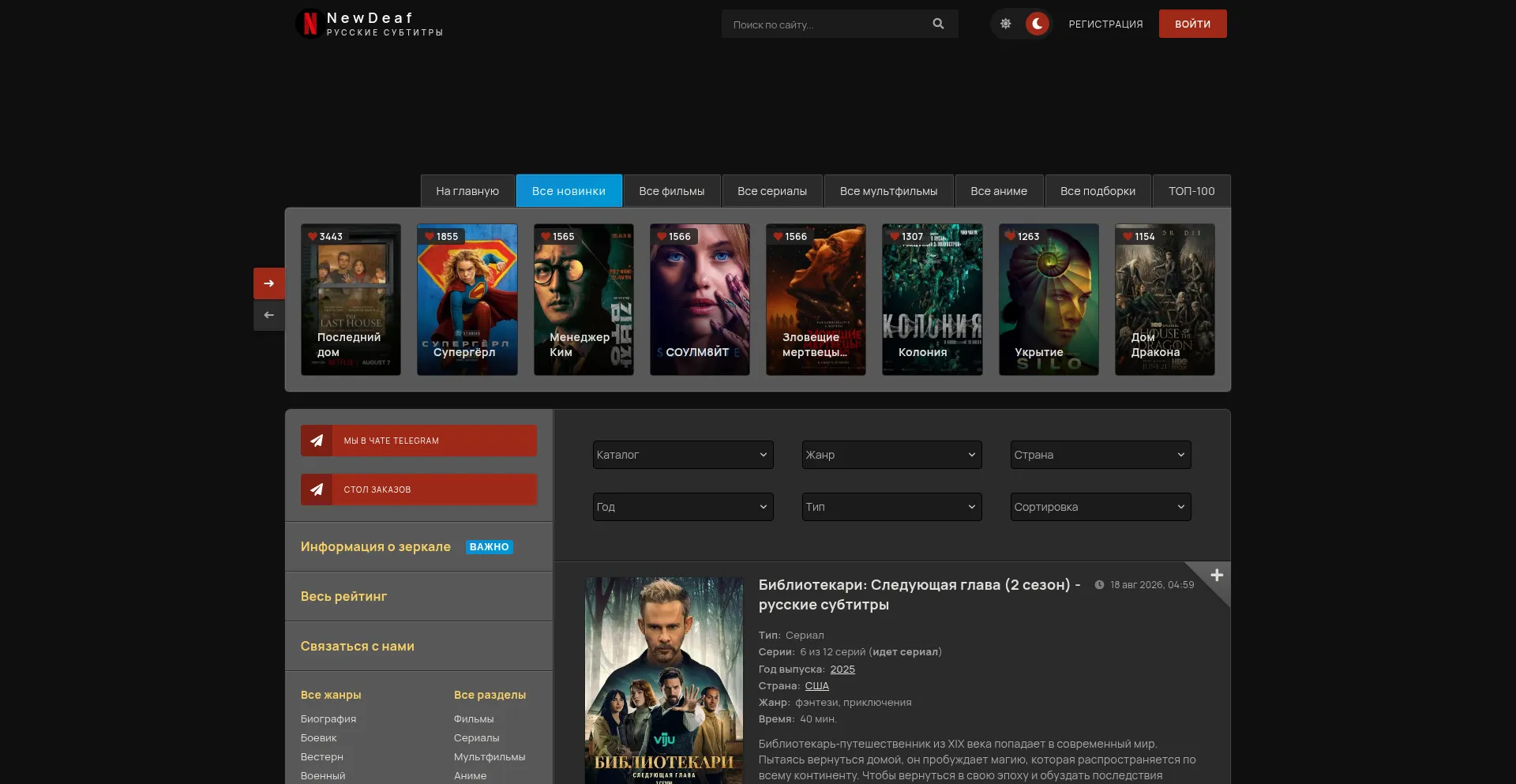The width and height of the screenshot is (1516, 784).
Task: Like Последний дом via heart icon
Action: tap(313, 236)
